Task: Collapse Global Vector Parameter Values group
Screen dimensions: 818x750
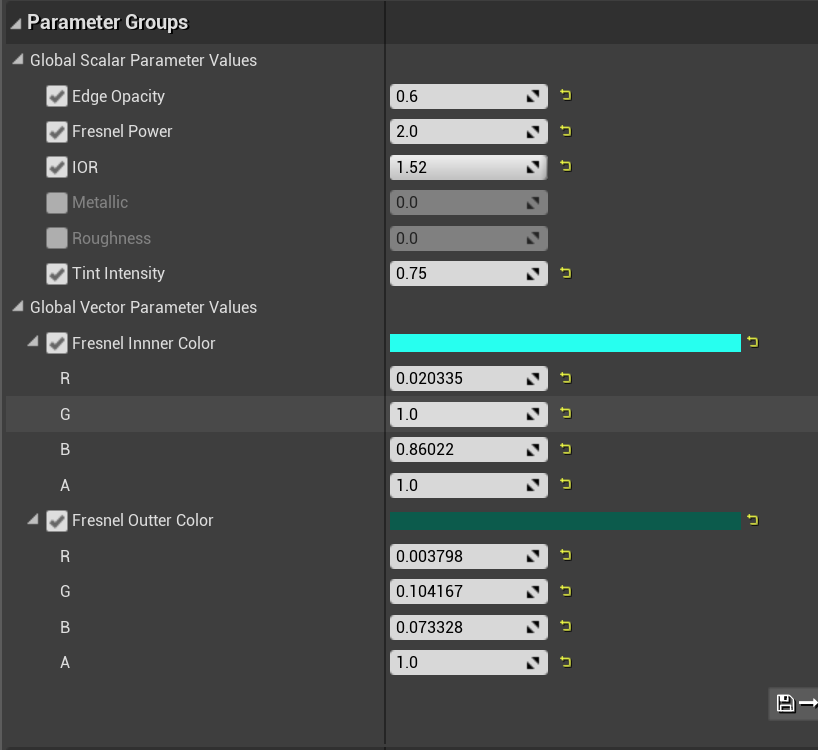Action: 18,308
